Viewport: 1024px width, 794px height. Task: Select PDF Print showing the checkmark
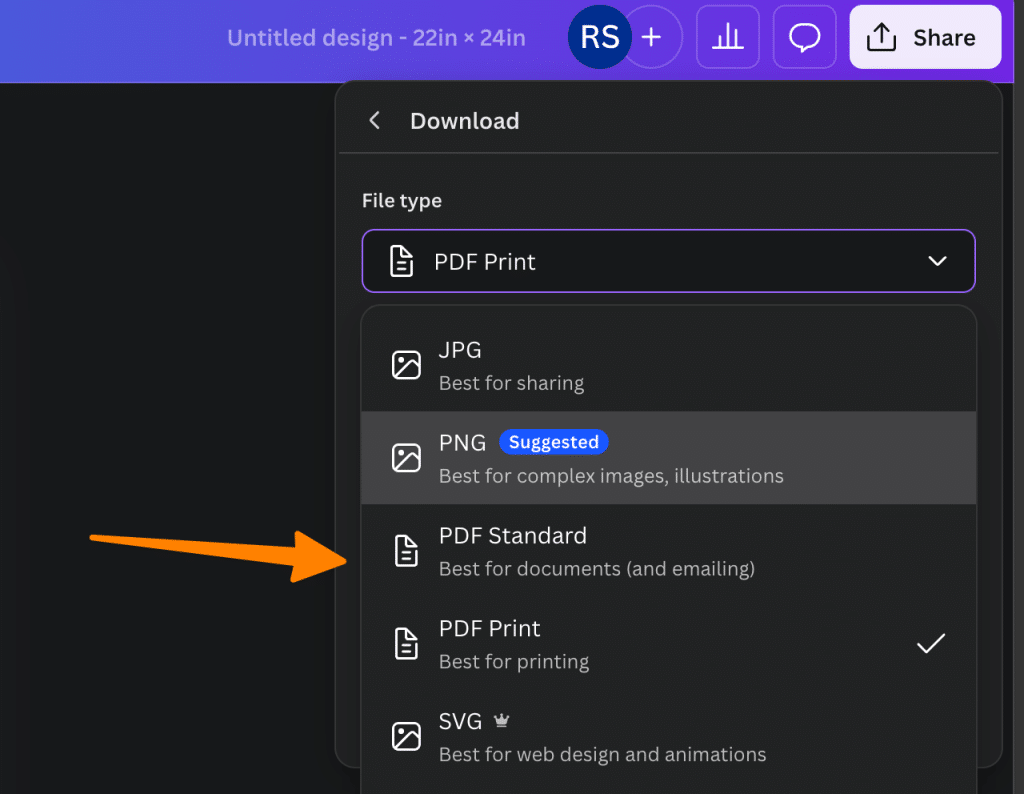coord(930,643)
